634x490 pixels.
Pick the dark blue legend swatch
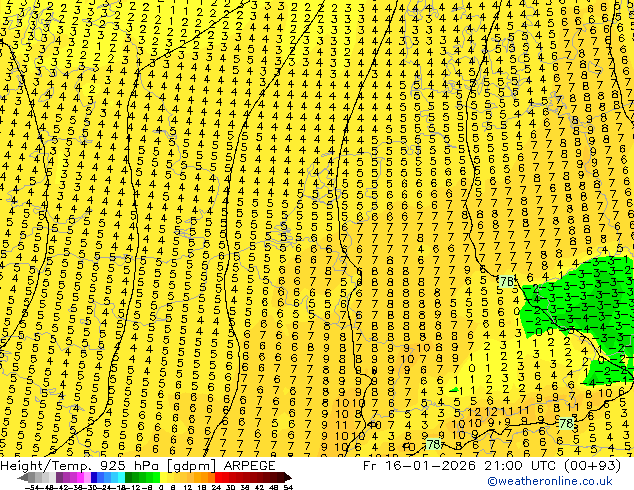94,477
